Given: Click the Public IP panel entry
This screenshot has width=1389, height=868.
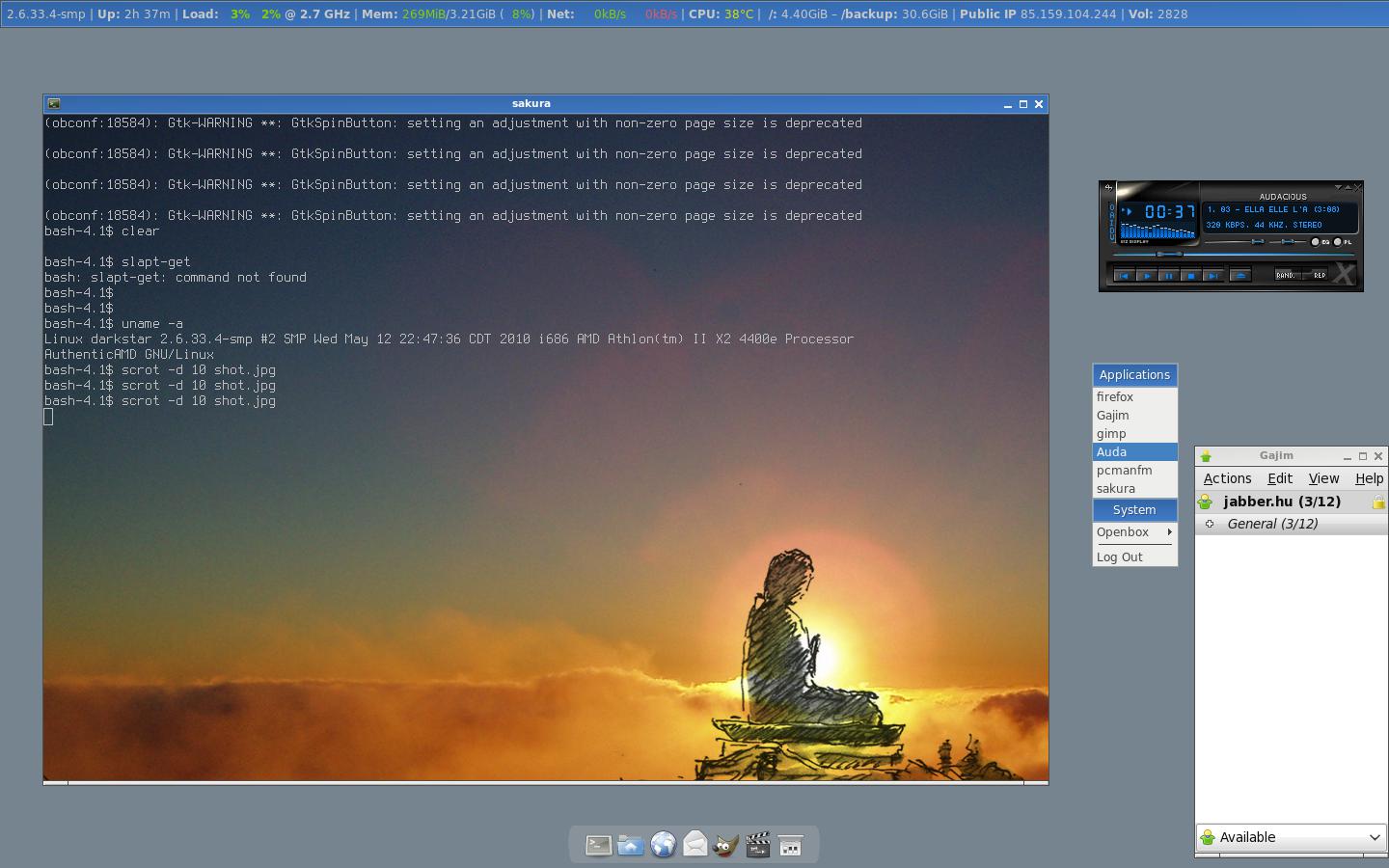Looking at the screenshot, I should [1038, 14].
